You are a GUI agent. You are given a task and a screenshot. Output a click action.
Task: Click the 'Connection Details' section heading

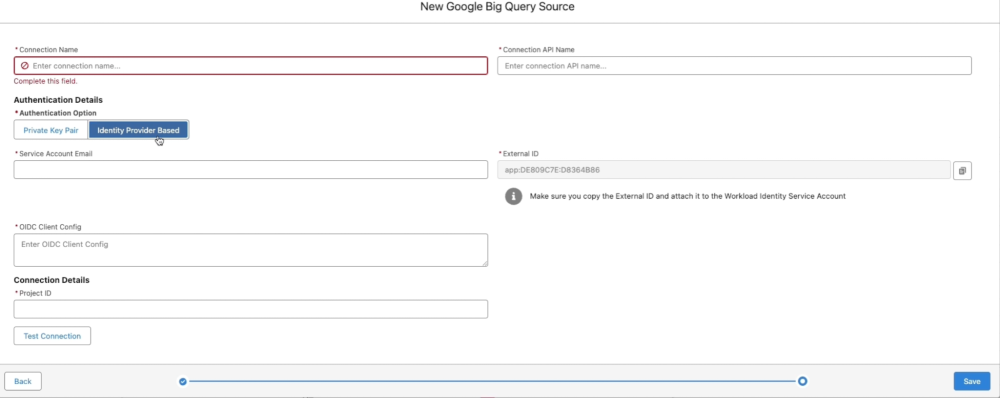(x=52, y=280)
